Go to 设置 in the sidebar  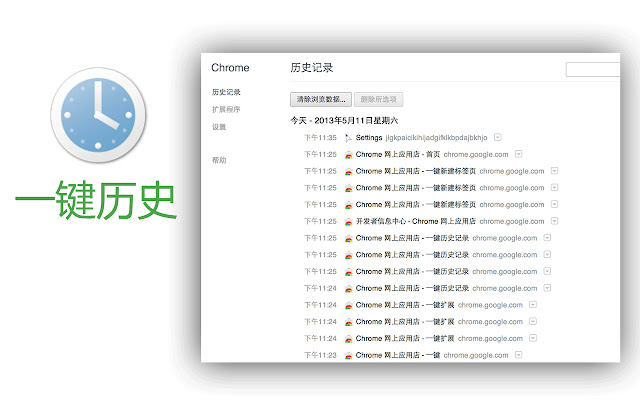(x=219, y=127)
